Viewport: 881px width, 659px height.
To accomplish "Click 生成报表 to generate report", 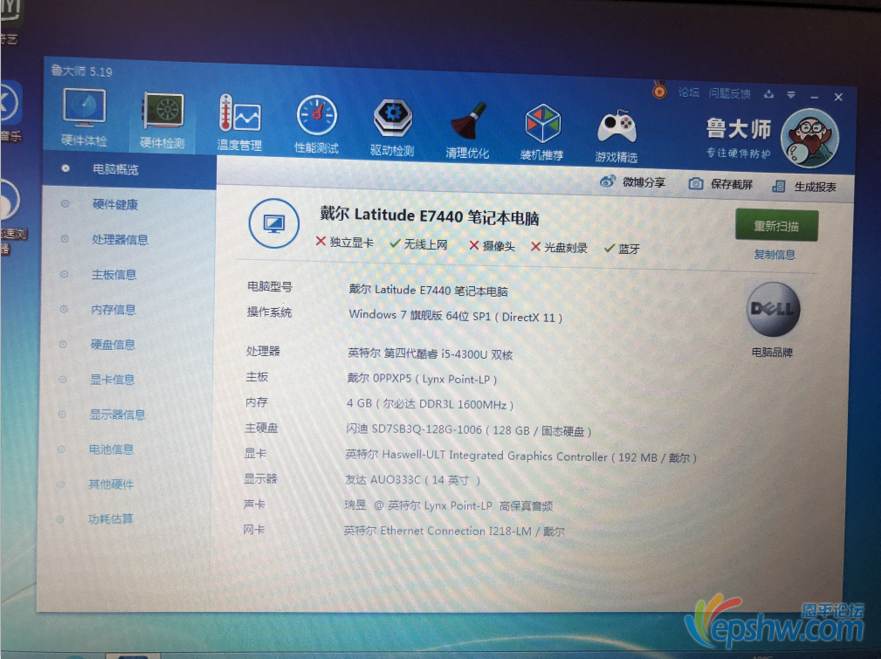I will point(805,187).
